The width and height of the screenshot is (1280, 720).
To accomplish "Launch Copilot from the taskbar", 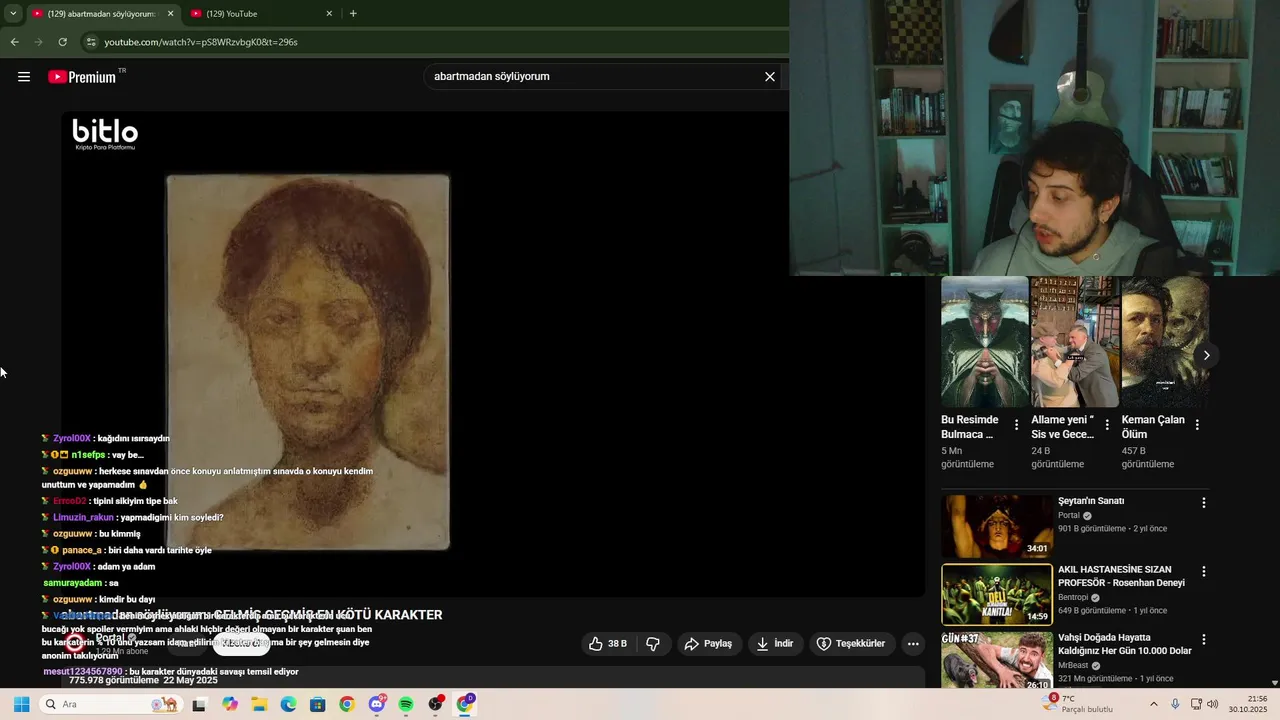I will (230, 705).
